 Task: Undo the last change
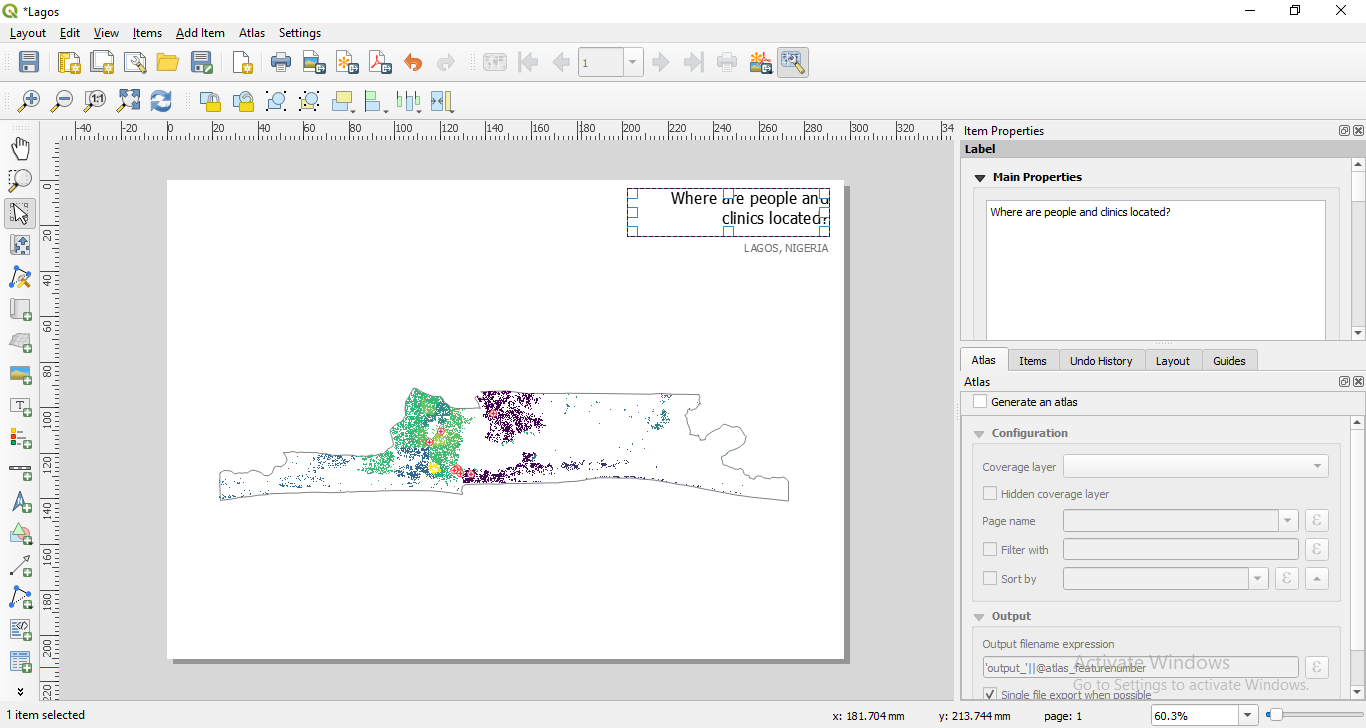413,63
